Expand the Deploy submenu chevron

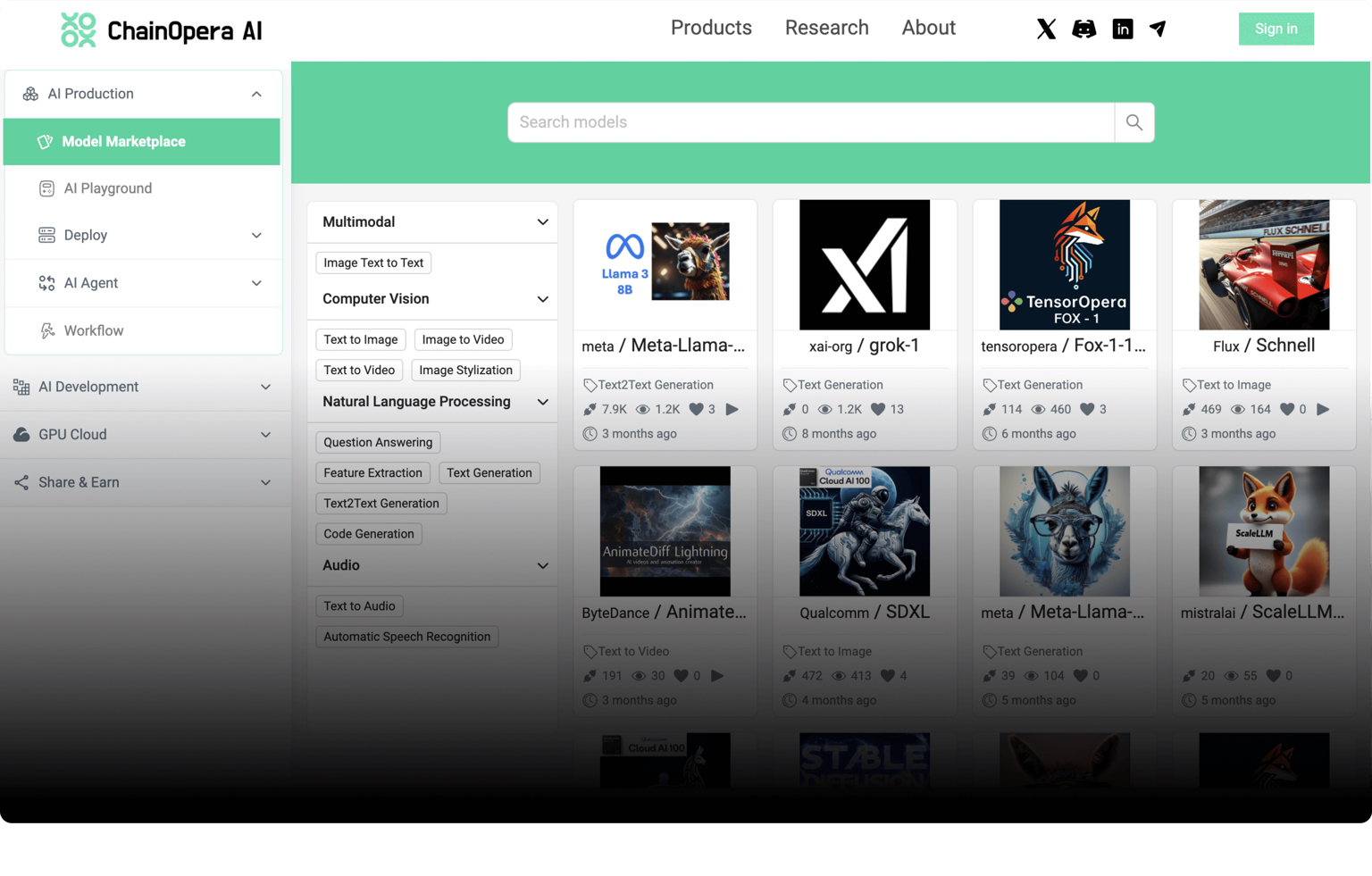point(256,235)
